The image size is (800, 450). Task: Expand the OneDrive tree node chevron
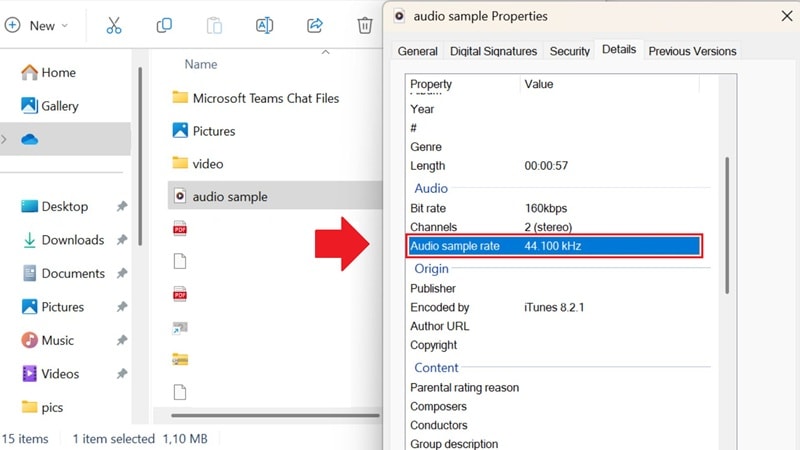(4, 139)
